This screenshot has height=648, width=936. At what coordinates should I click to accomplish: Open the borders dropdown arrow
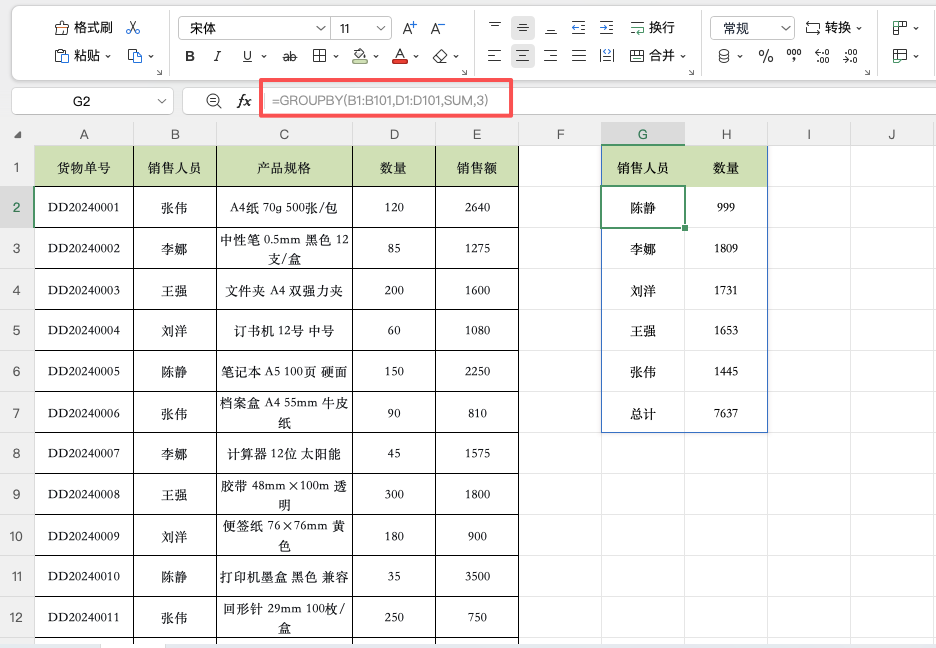pos(336,57)
